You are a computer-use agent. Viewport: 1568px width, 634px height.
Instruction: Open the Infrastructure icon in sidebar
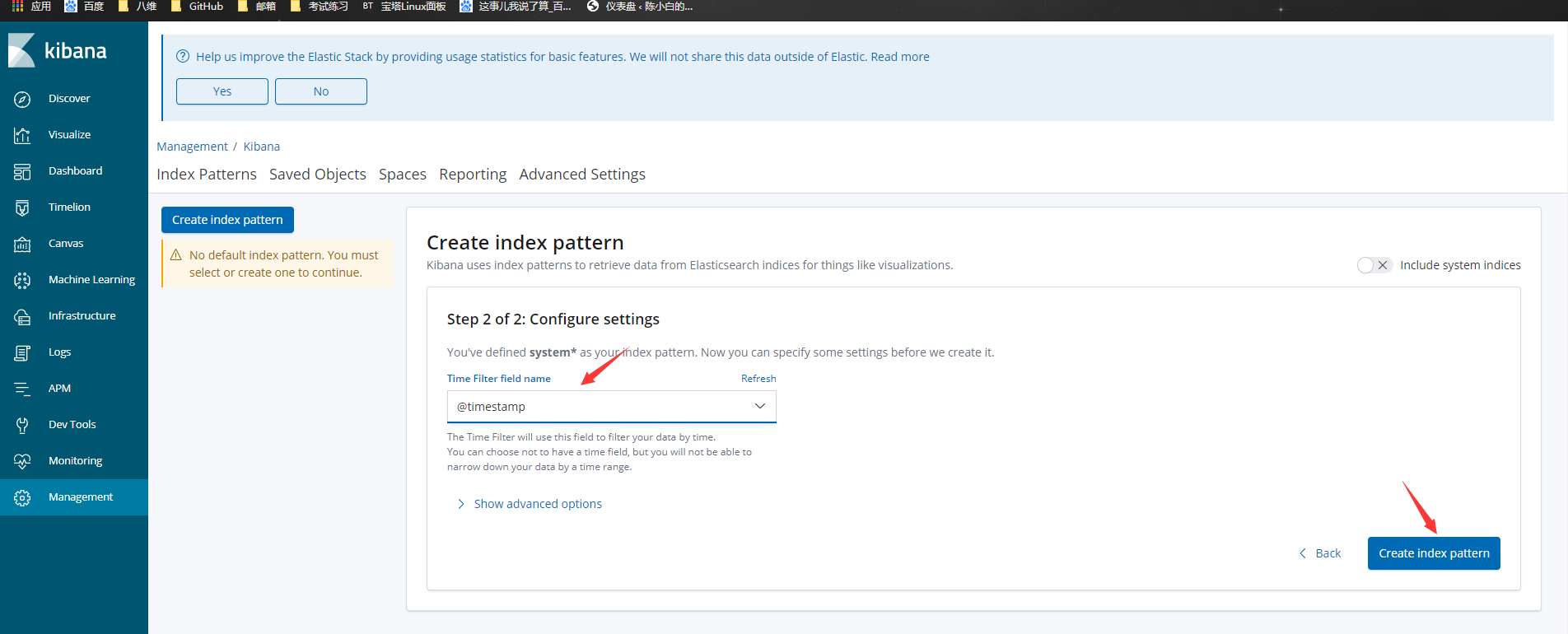pyautogui.click(x=22, y=316)
